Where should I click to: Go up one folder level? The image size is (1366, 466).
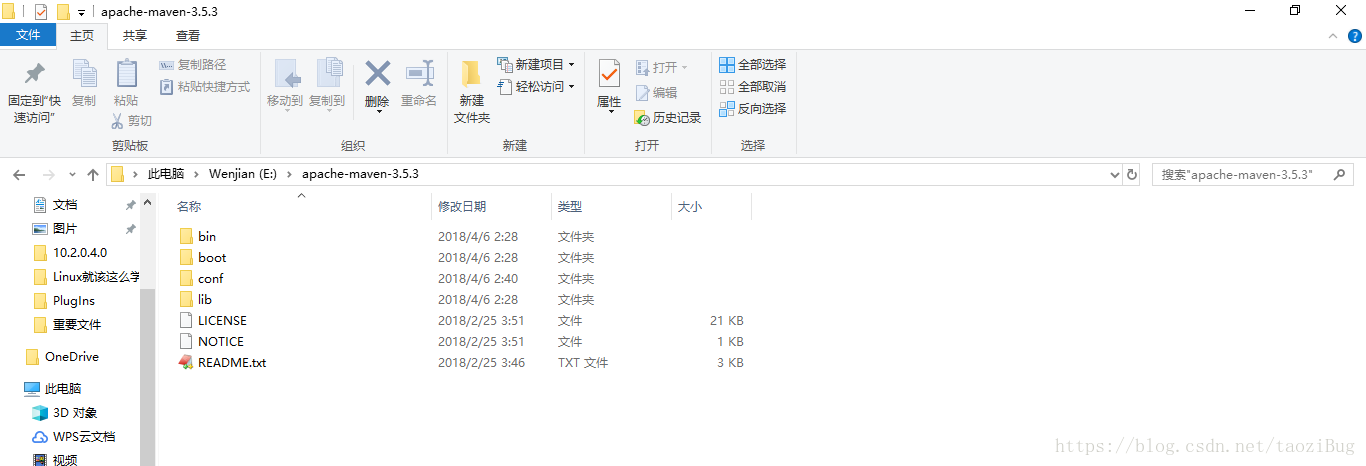pos(93,174)
